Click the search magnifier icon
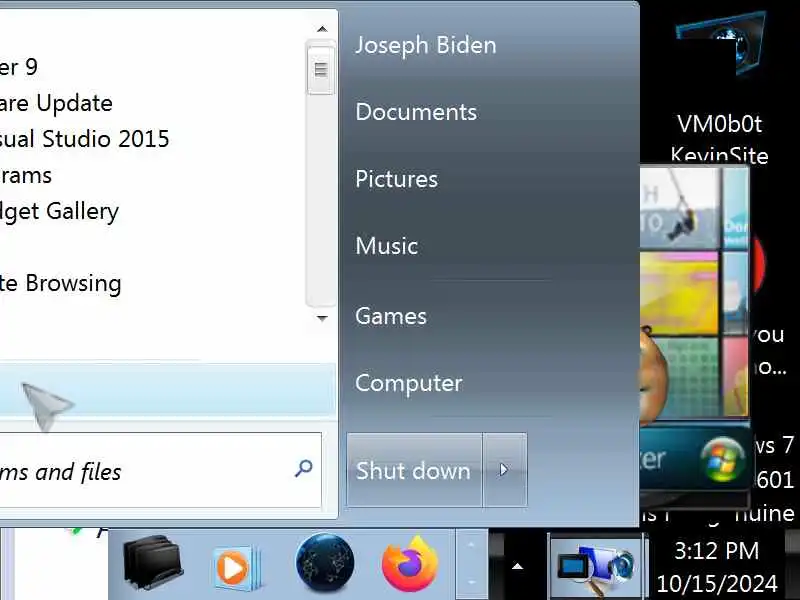This screenshot has height=600, width=800. click(304, 468)
